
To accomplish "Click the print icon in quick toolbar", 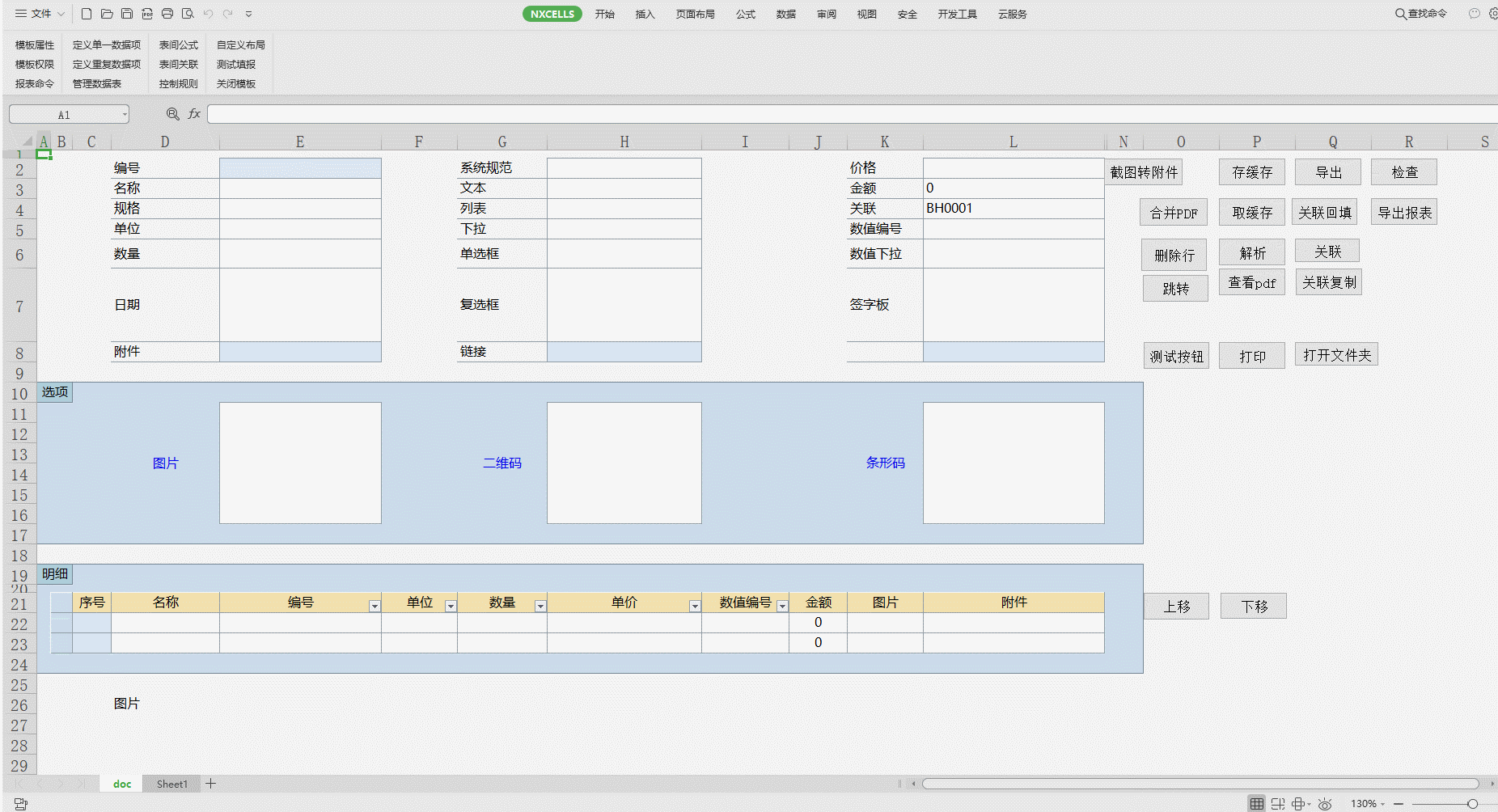I will point(167,14).
